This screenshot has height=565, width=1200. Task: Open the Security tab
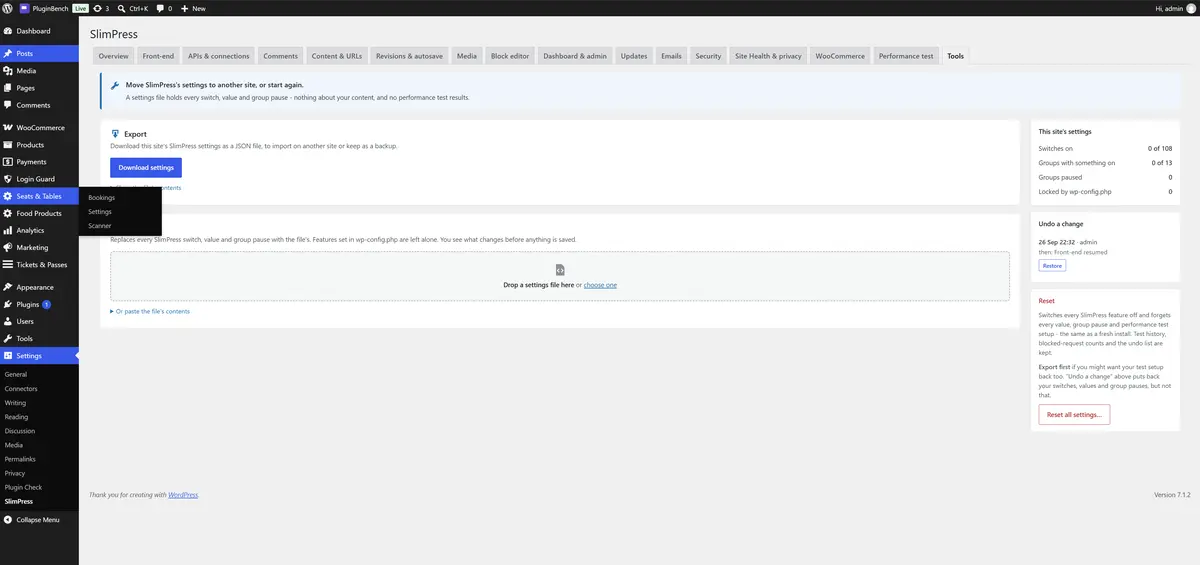tap(708, 56)
